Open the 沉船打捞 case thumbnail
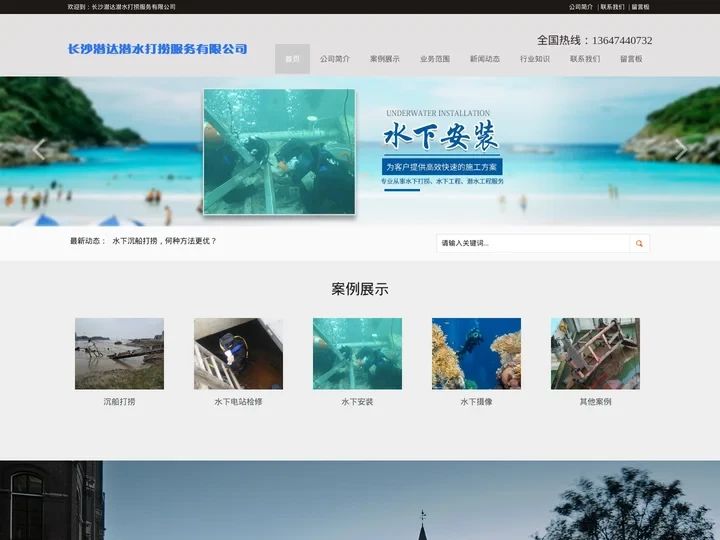The image size is (720, 540). pos(119,354)
